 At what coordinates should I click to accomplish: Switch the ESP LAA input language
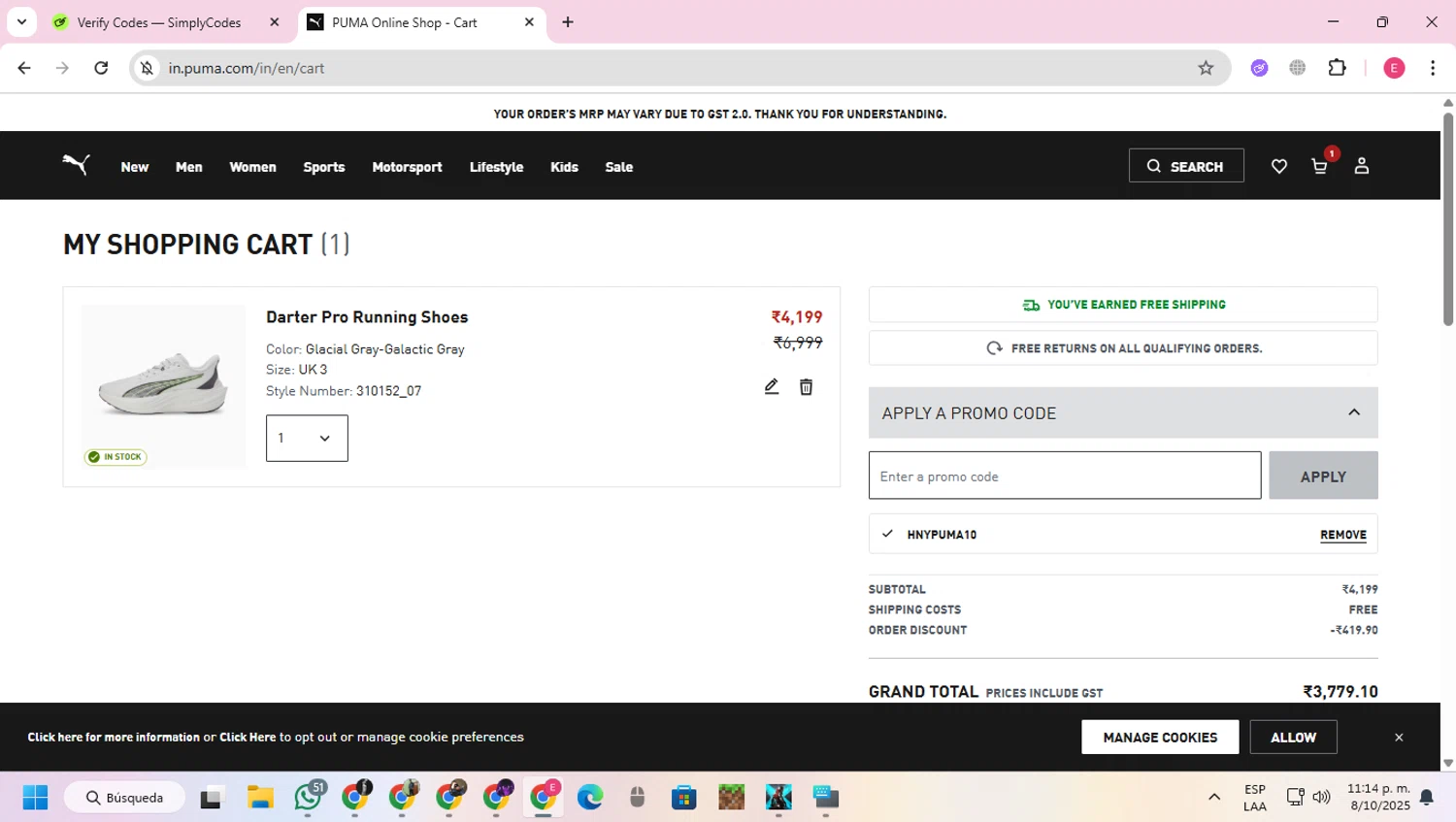point(1255,798)
